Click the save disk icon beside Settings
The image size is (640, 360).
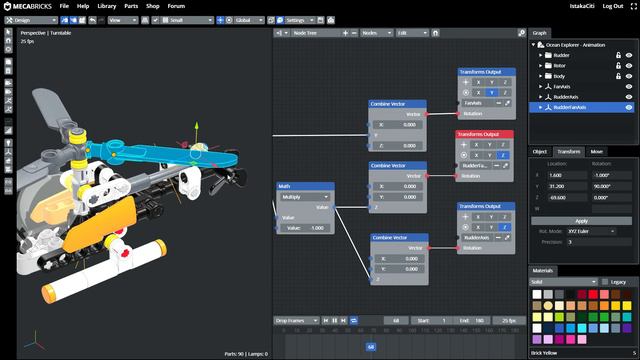click(321, 20)
